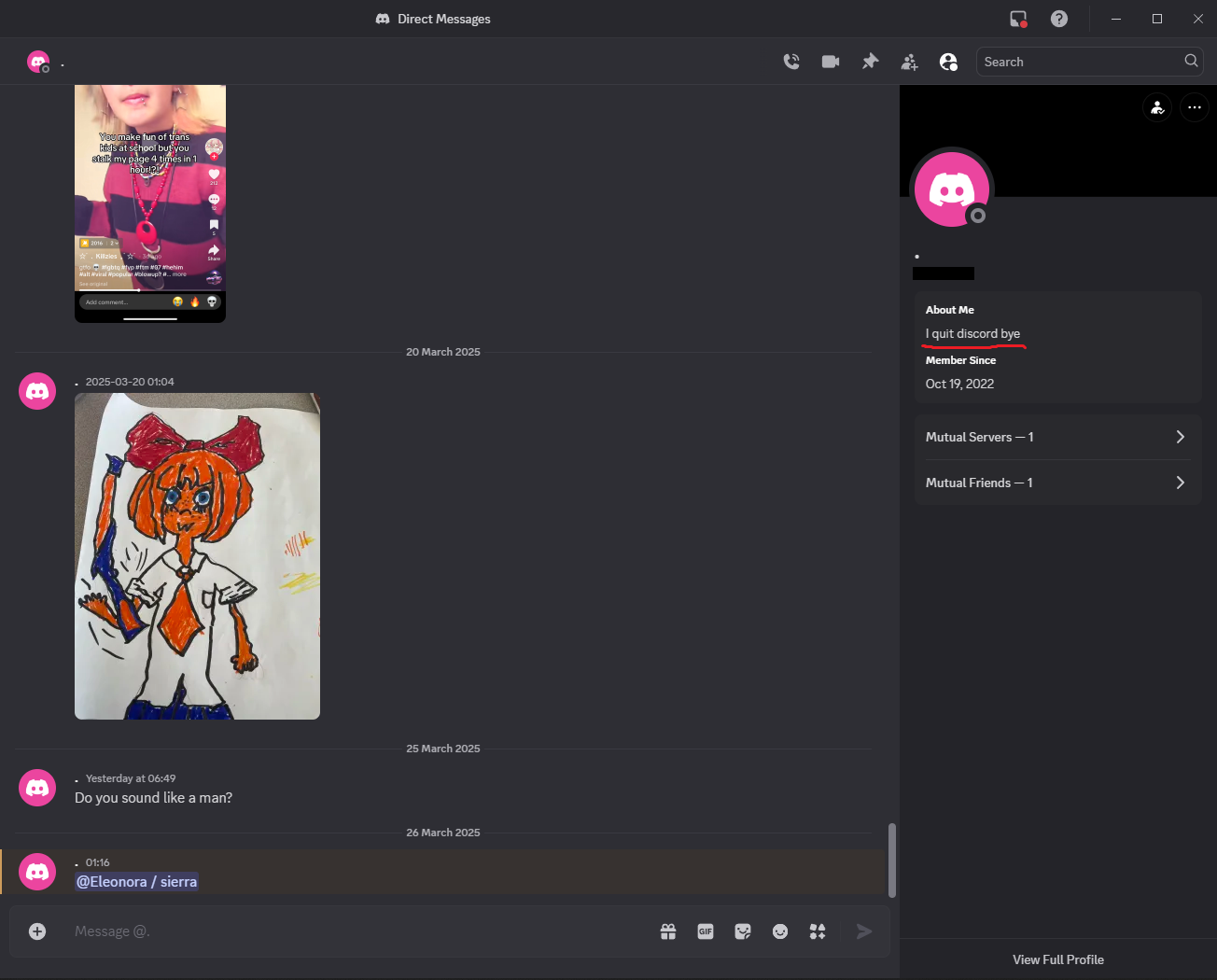Add friends to DM
The width and height of the screenshot is (1217, 980).
[909, 62]
